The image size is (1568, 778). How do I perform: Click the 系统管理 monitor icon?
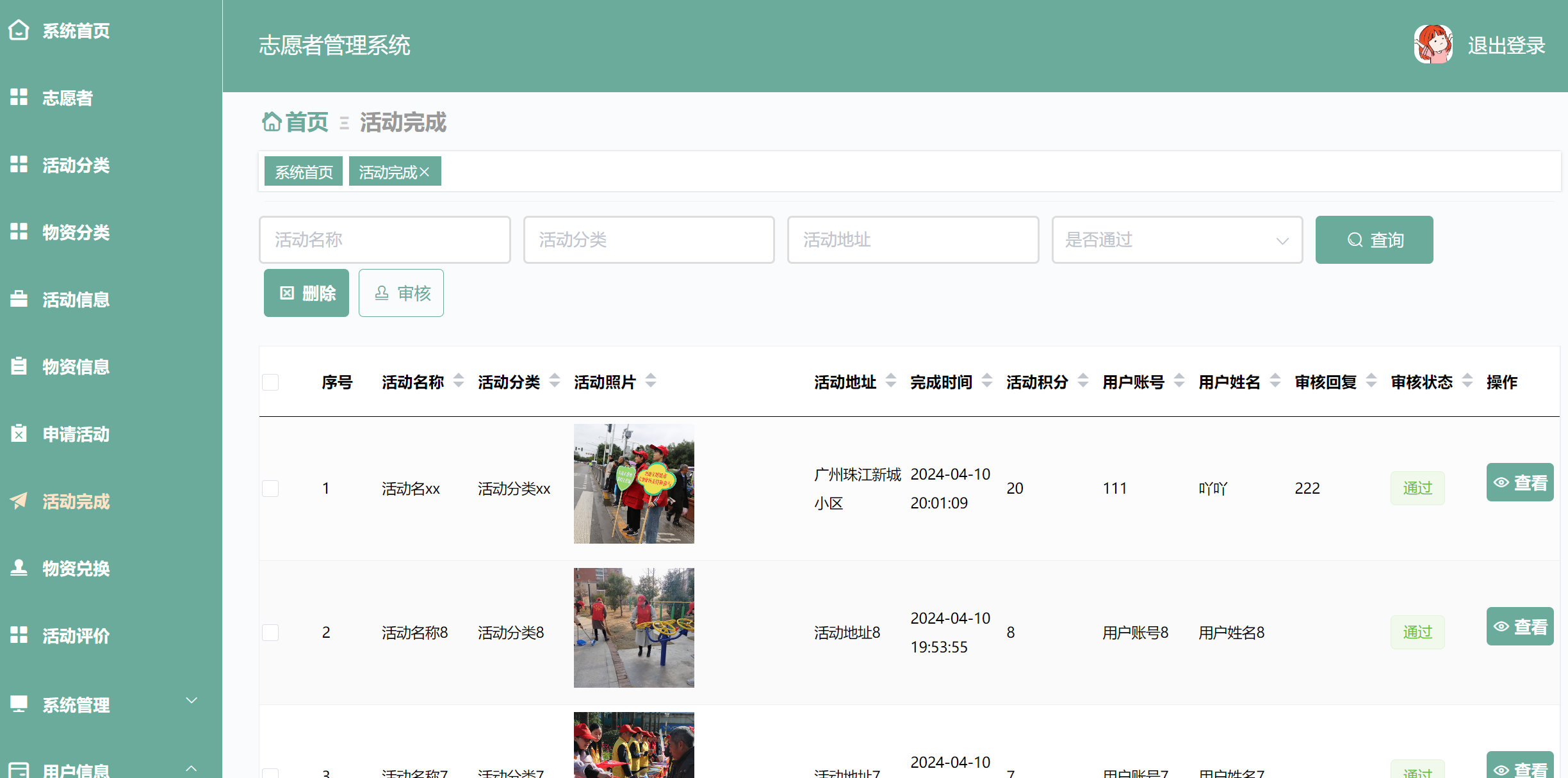[19, 704]
